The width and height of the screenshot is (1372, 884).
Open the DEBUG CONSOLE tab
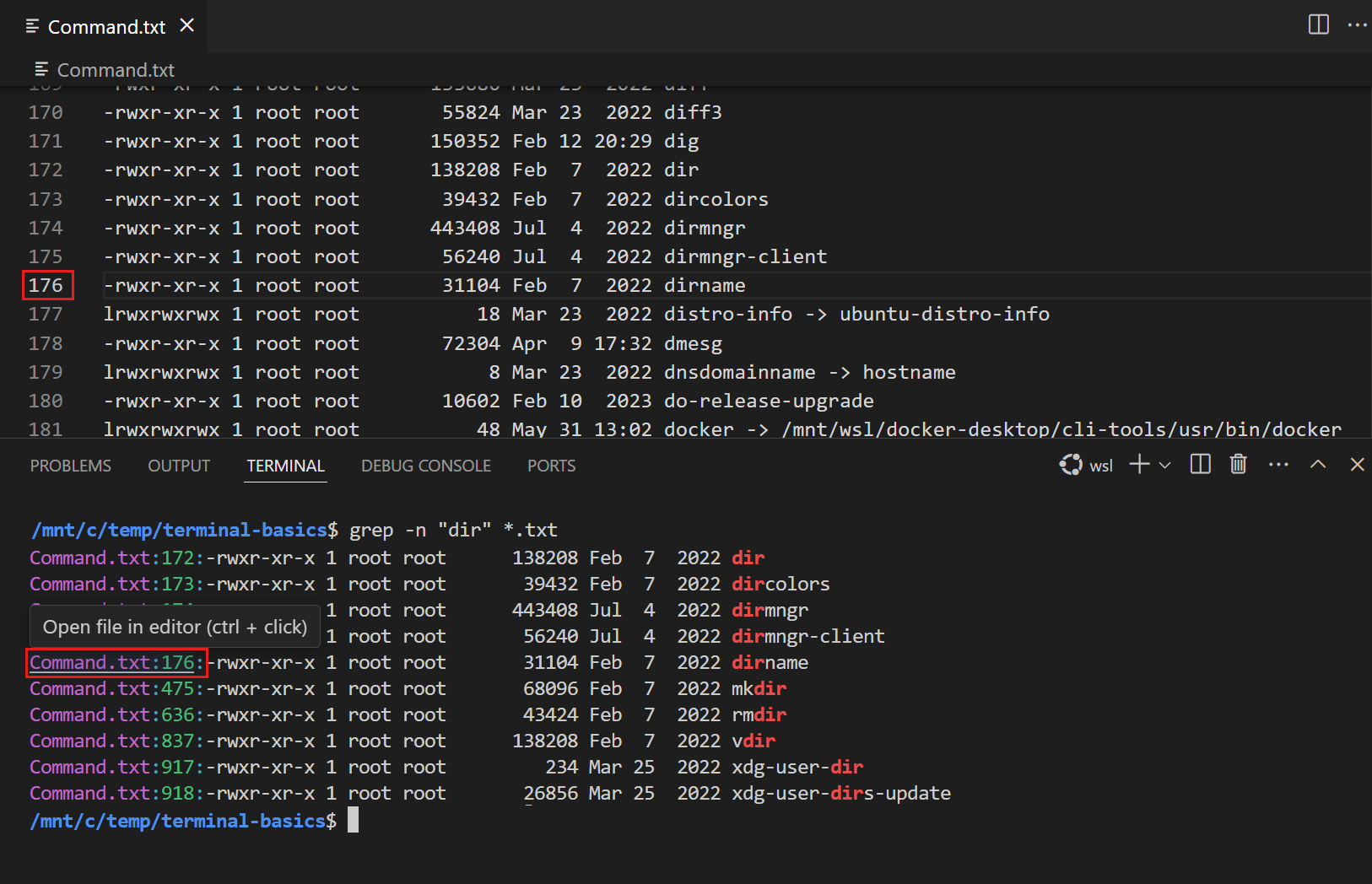tap(425, 466)
